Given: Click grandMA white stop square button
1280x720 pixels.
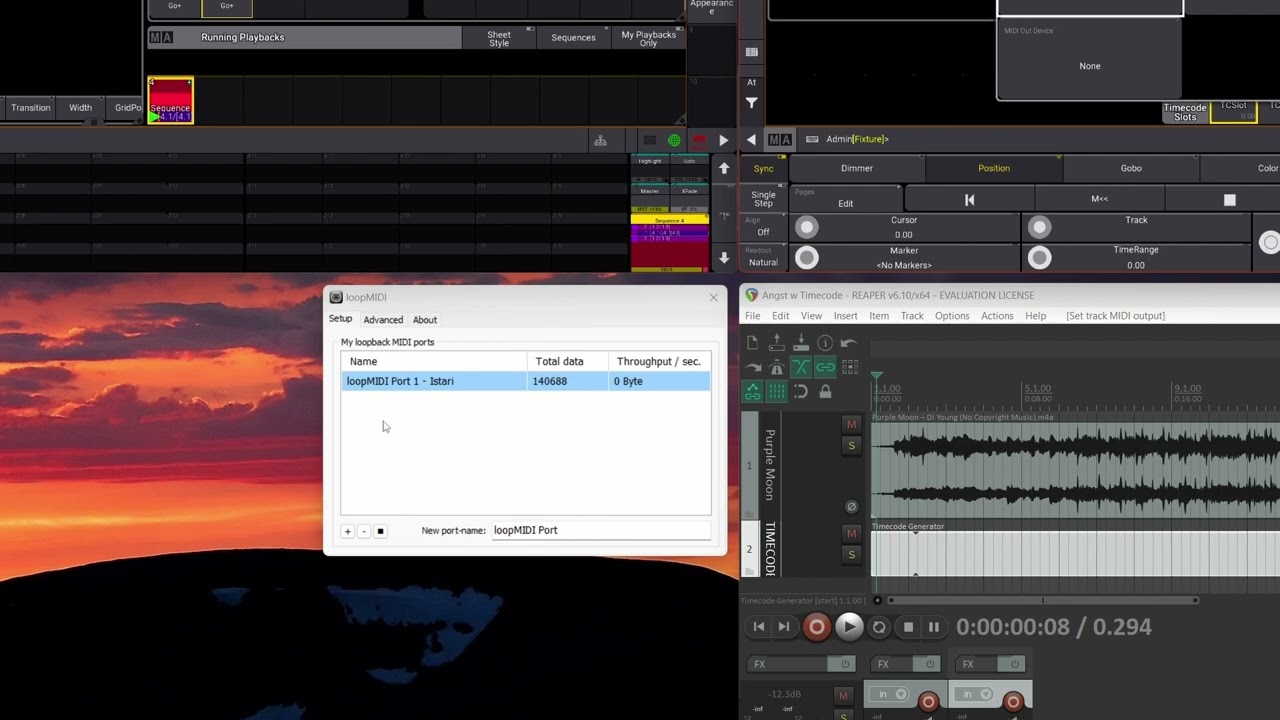Looking at the screenshot, I should click(x=1229, y=200).
